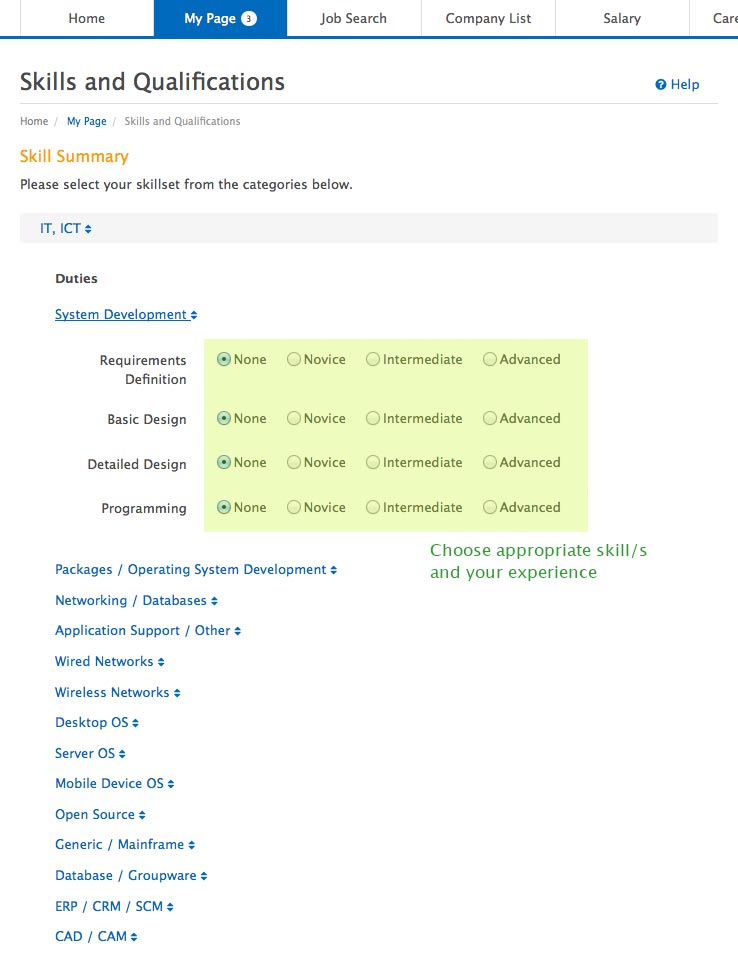Expand CAD / CAM section
738x961 pixels.
96,936
